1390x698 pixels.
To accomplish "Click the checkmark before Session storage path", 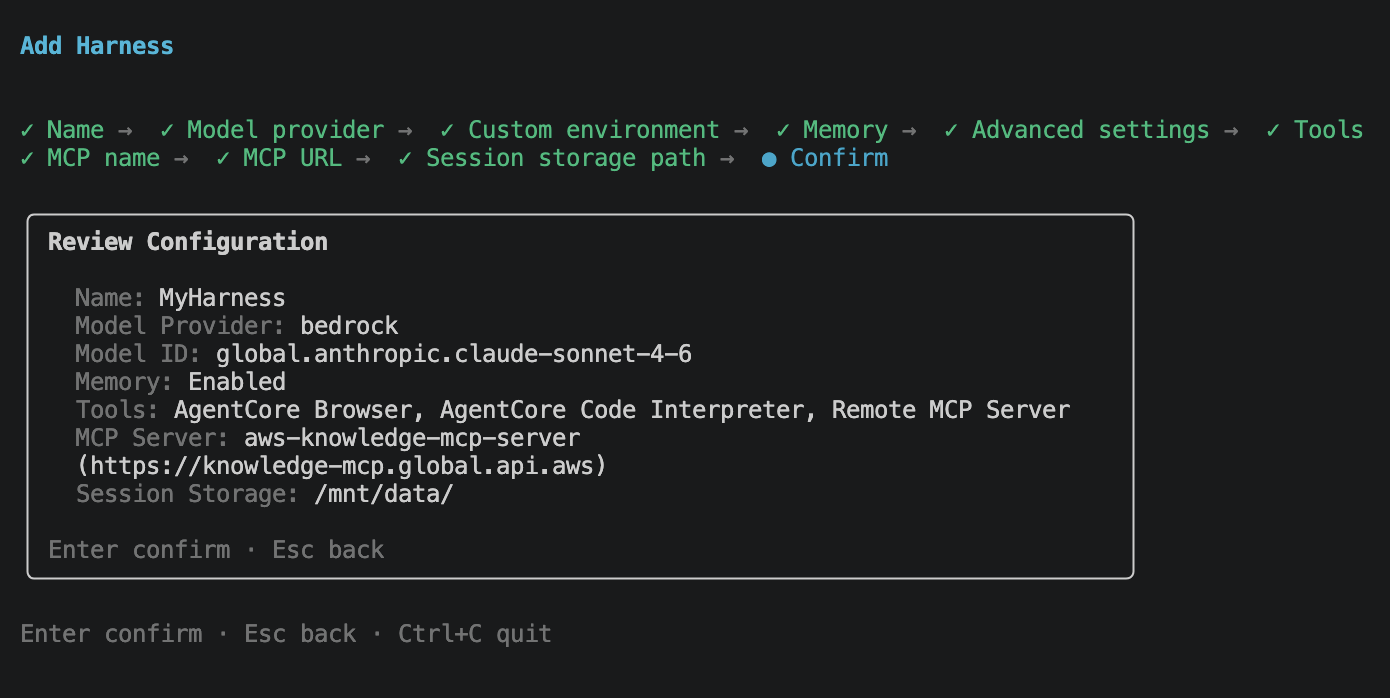I will click(x=405, y=158).
